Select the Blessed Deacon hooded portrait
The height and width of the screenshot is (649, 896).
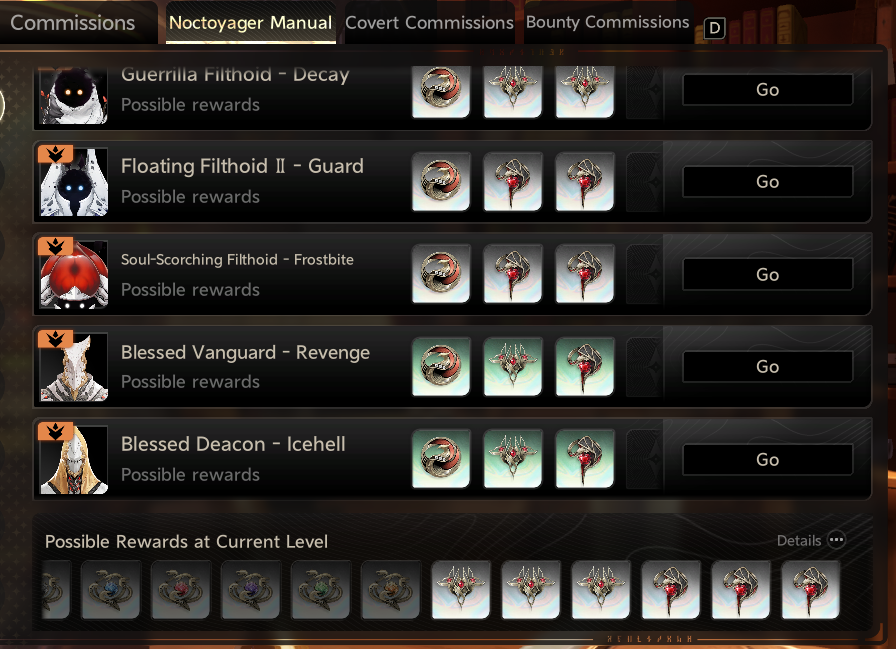pos(74,459)
